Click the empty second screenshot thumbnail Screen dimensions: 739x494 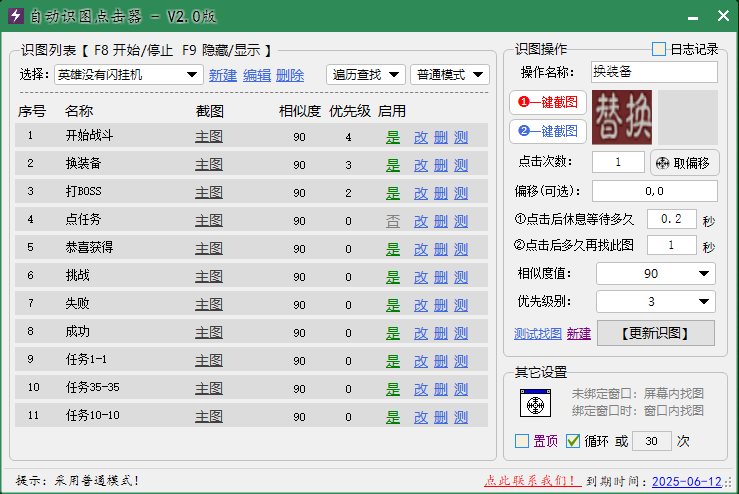687,117
